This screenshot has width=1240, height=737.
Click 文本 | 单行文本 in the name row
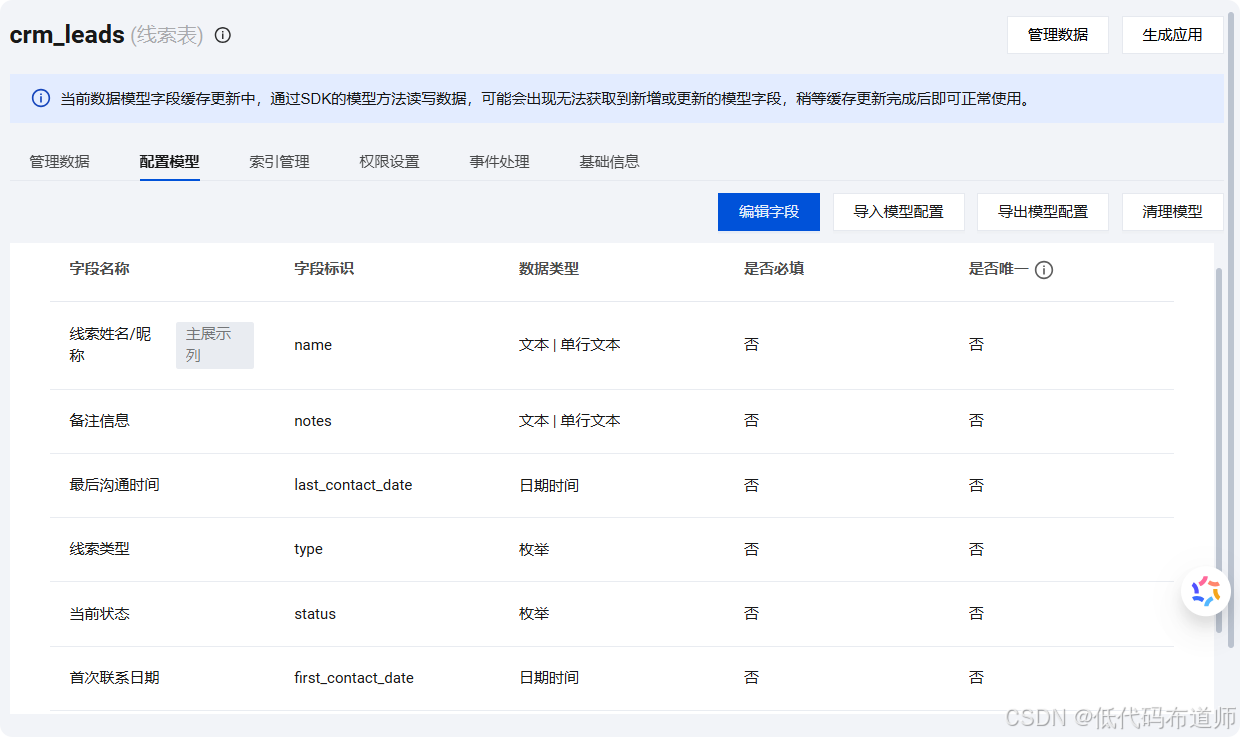tap(570, 345)
